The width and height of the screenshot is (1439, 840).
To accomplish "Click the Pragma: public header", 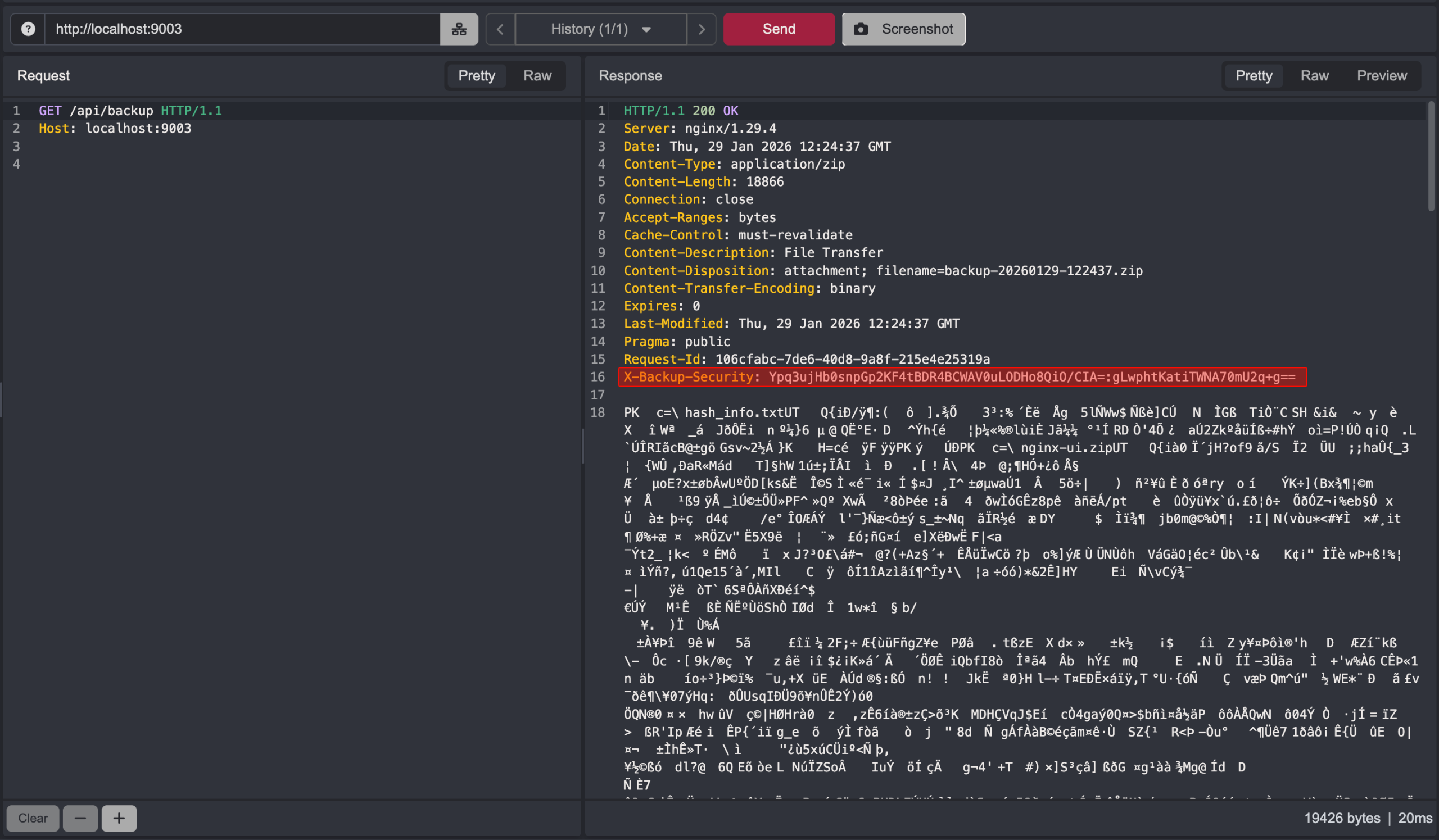I will [677, 342].
